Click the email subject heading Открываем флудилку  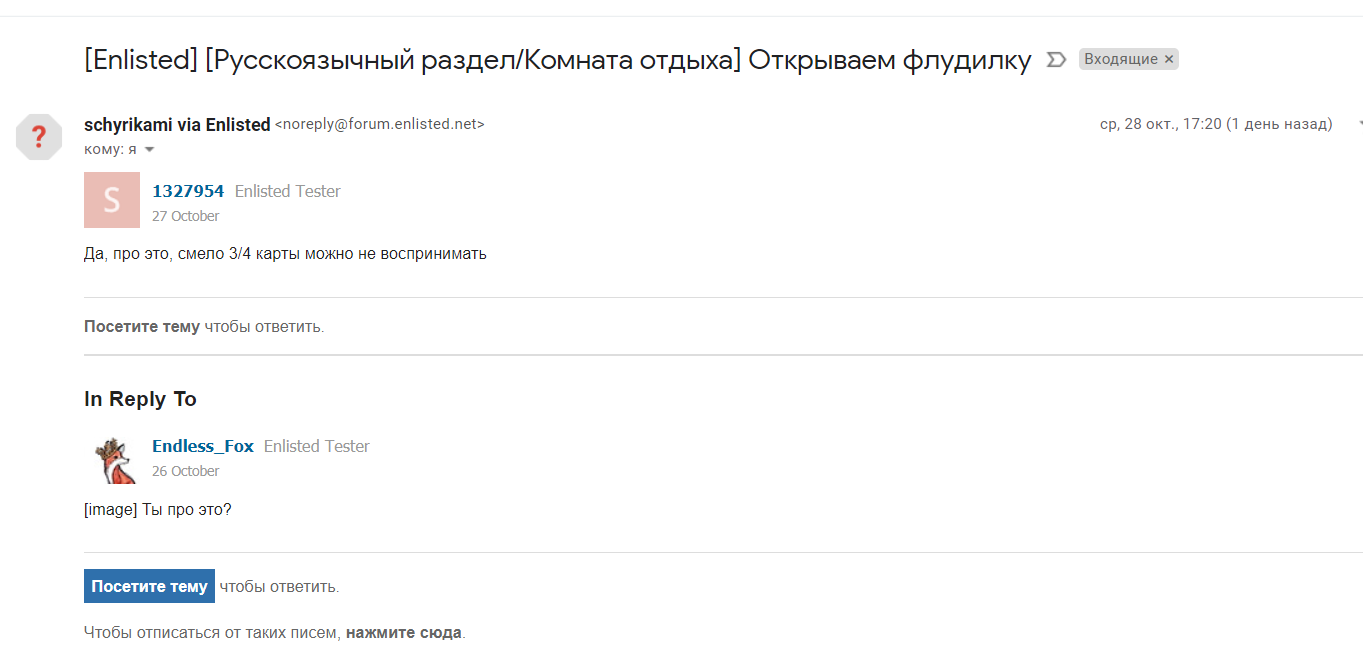[x=557, y=60]
